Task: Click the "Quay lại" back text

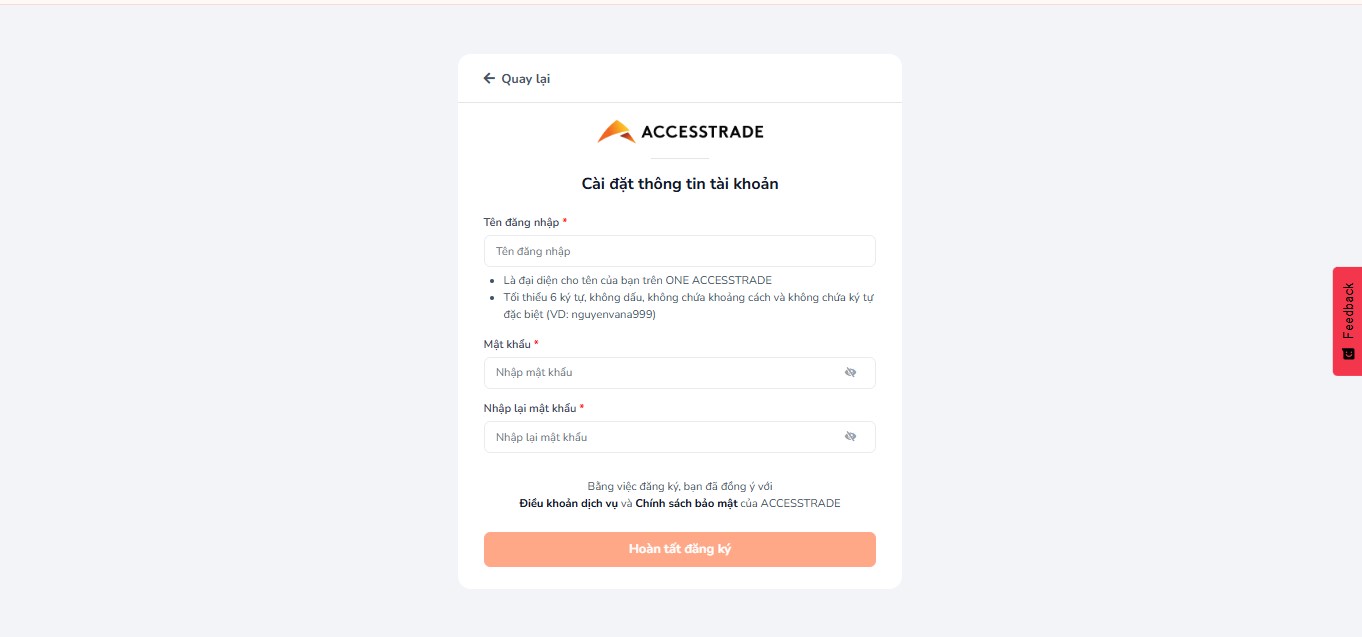Action: [525, 79]
